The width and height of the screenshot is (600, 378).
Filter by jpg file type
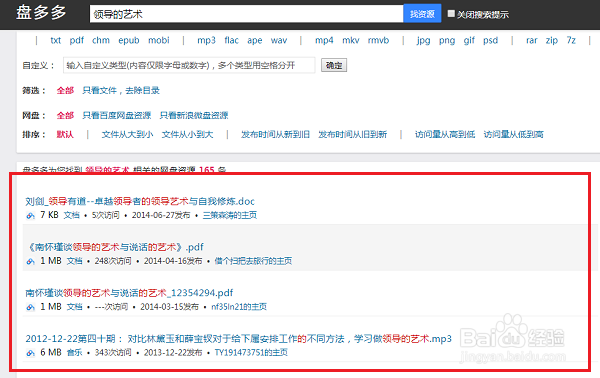coord(423,40)
